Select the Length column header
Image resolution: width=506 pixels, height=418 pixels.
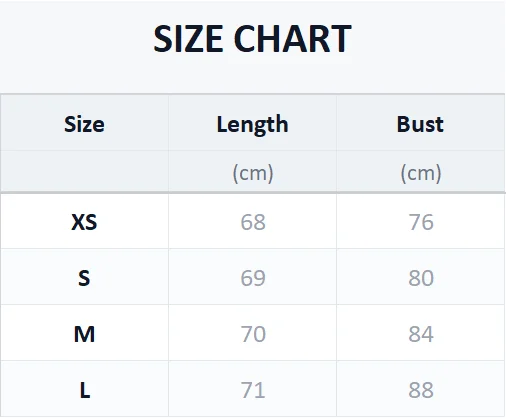[252, 125]
